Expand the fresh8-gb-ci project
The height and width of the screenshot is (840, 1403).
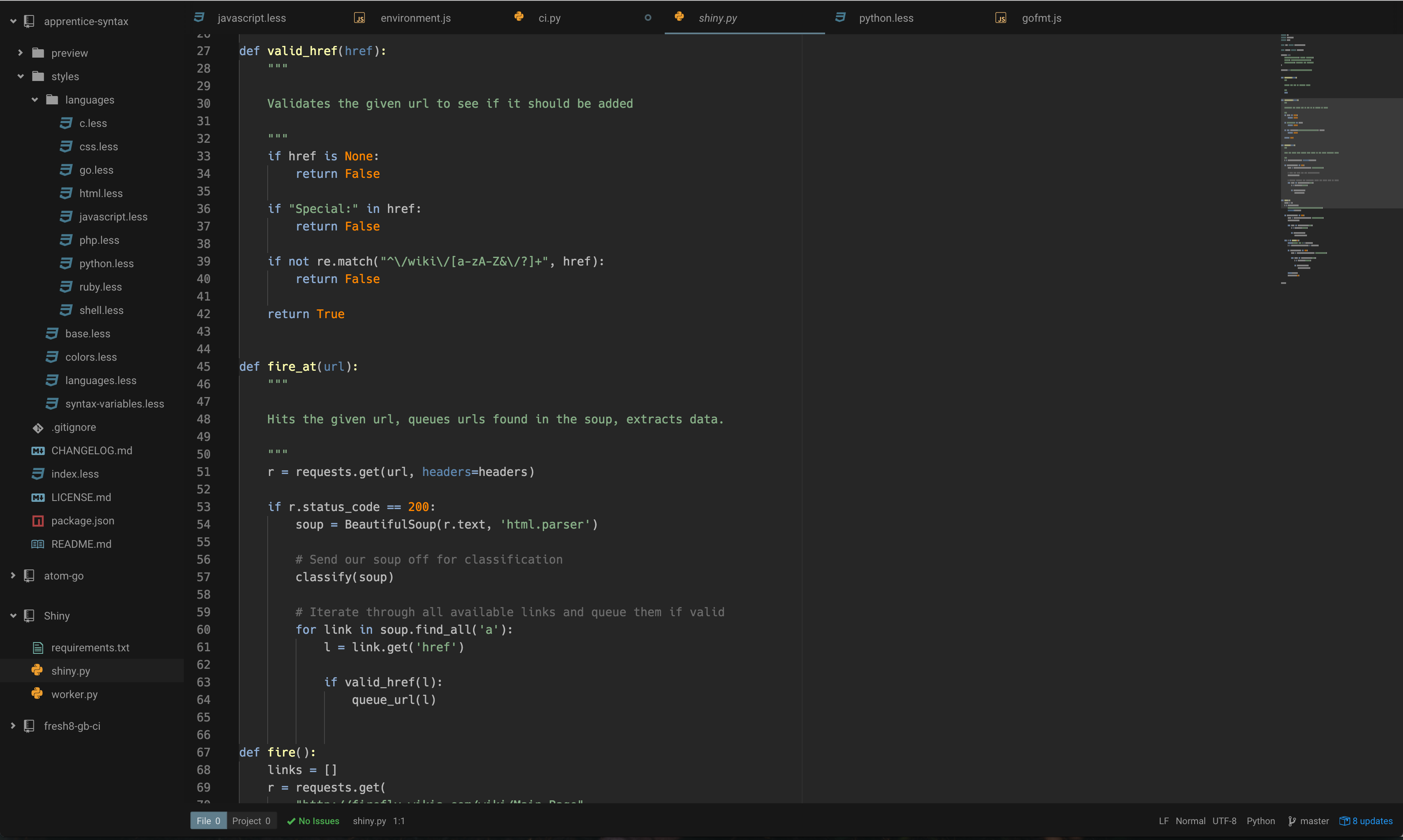[x=14, y=726]
